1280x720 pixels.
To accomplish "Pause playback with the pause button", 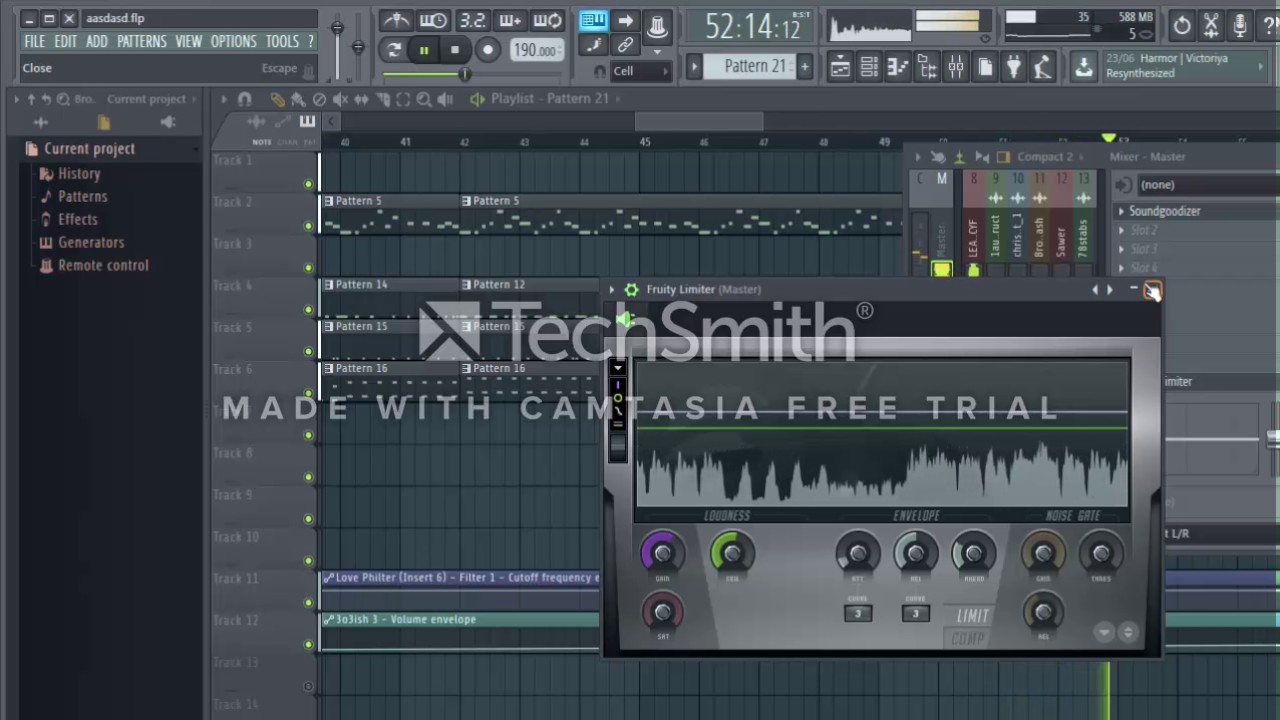I will pos(424,50).
